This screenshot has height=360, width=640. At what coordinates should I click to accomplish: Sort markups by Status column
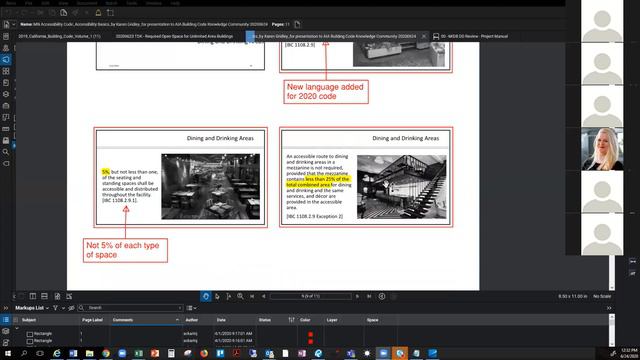click(264, 320)
